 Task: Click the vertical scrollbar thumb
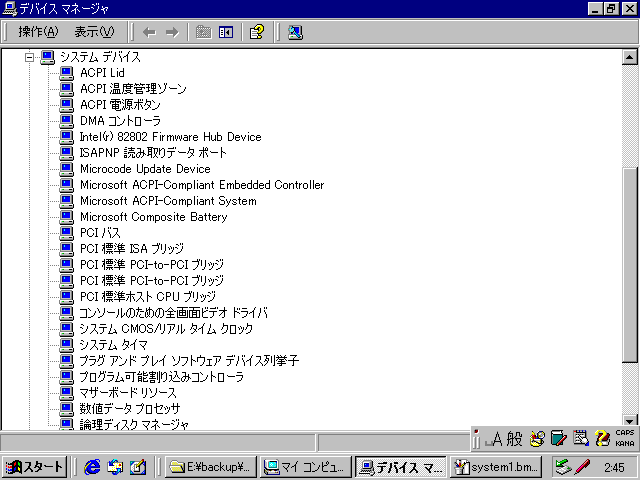click(630, 264)
